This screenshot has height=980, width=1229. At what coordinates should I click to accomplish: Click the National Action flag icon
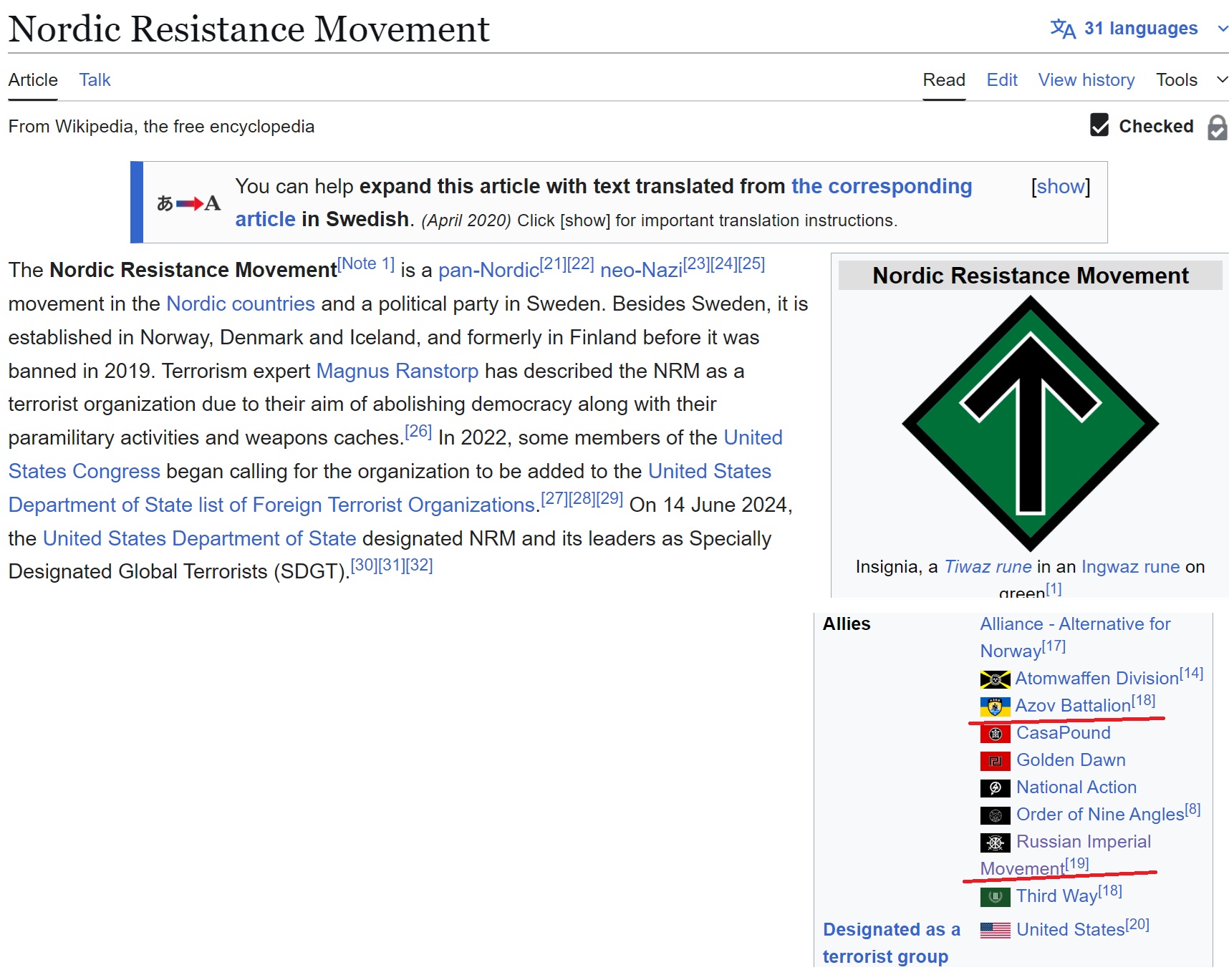(995, 788)
